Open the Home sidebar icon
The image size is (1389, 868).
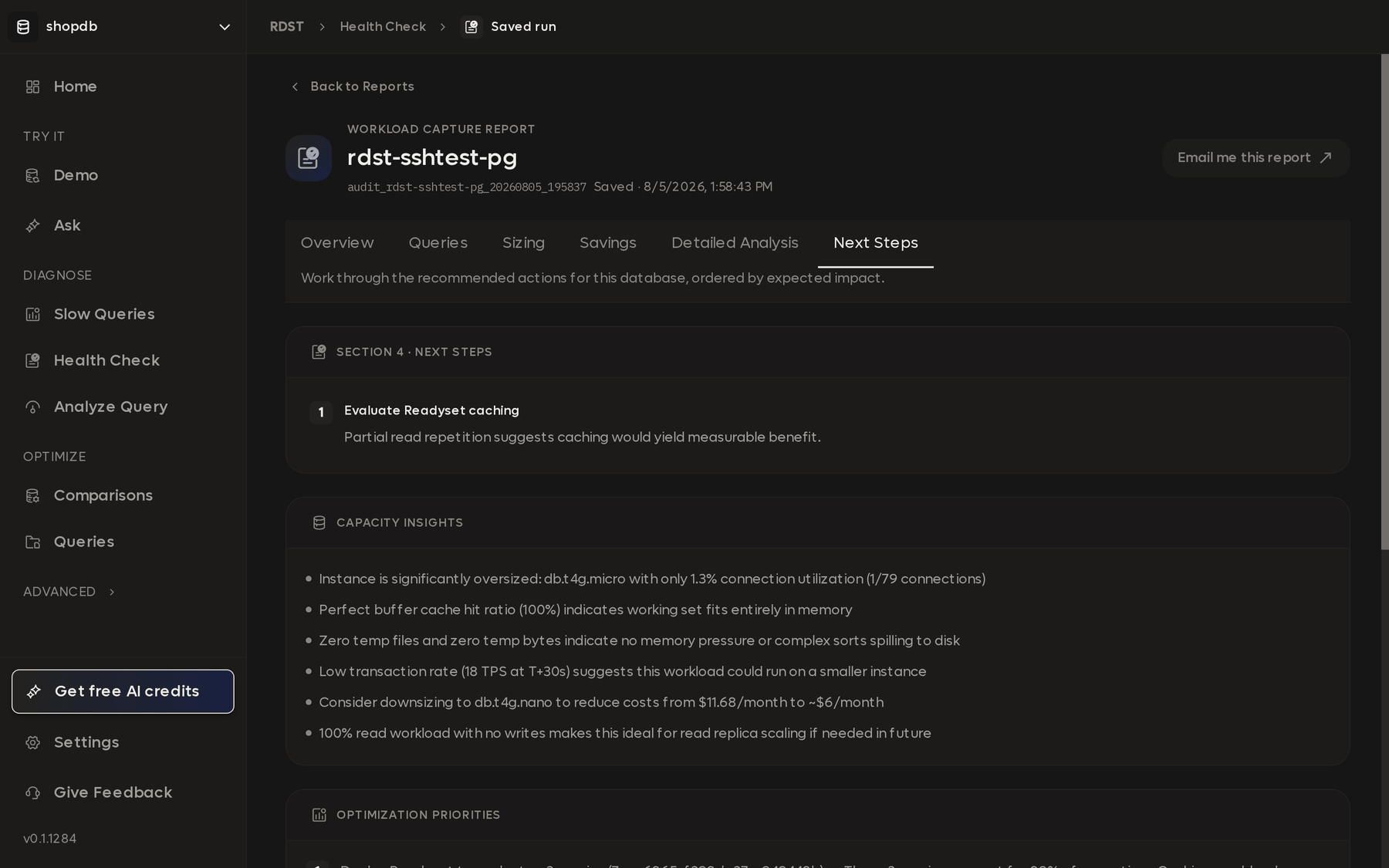coord(32,86)
